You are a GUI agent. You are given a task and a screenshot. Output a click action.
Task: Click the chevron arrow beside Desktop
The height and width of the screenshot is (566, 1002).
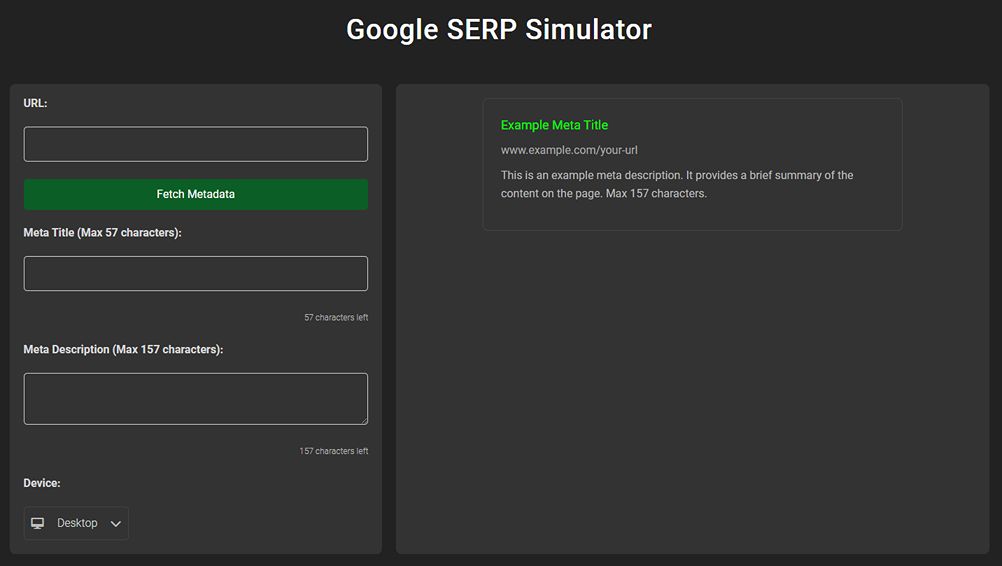(x=116, y=524)
